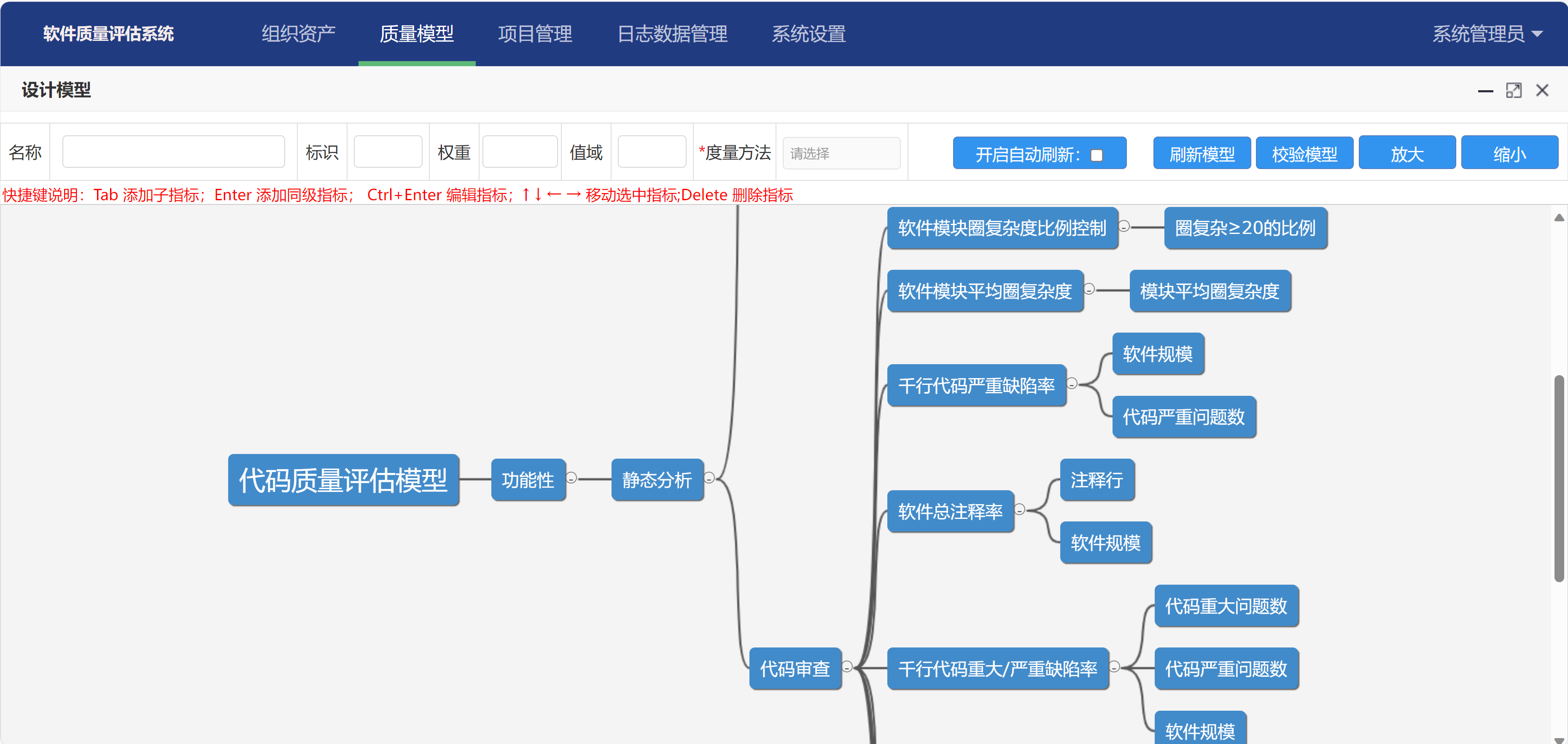Focus the 名称 input field
The width and height of the screenshot is (1568, 744).
(x=173, y=152)
